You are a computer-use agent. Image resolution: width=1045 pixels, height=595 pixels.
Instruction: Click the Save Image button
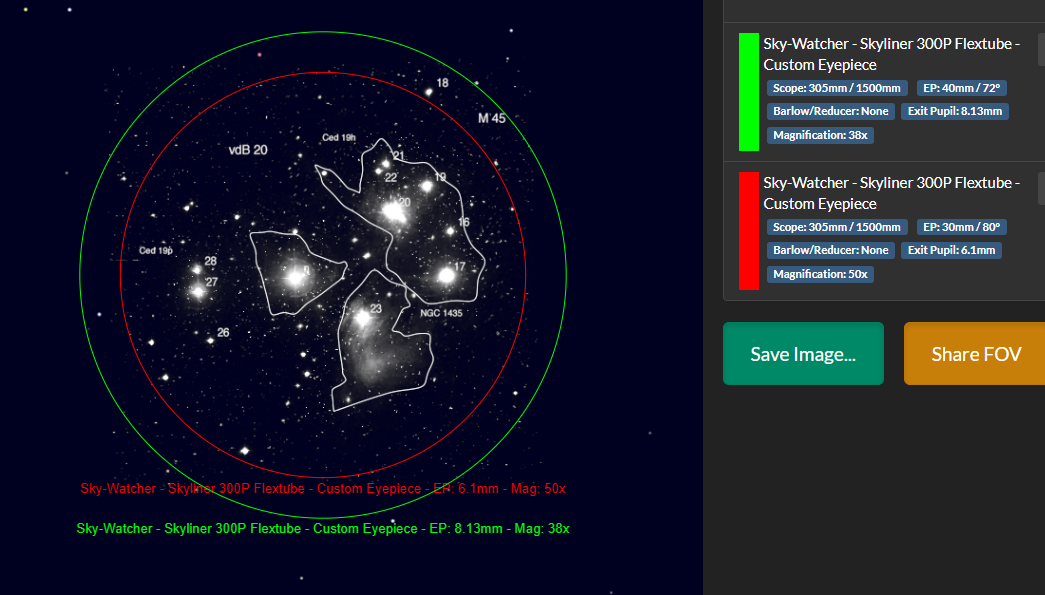tap(803, 353)
